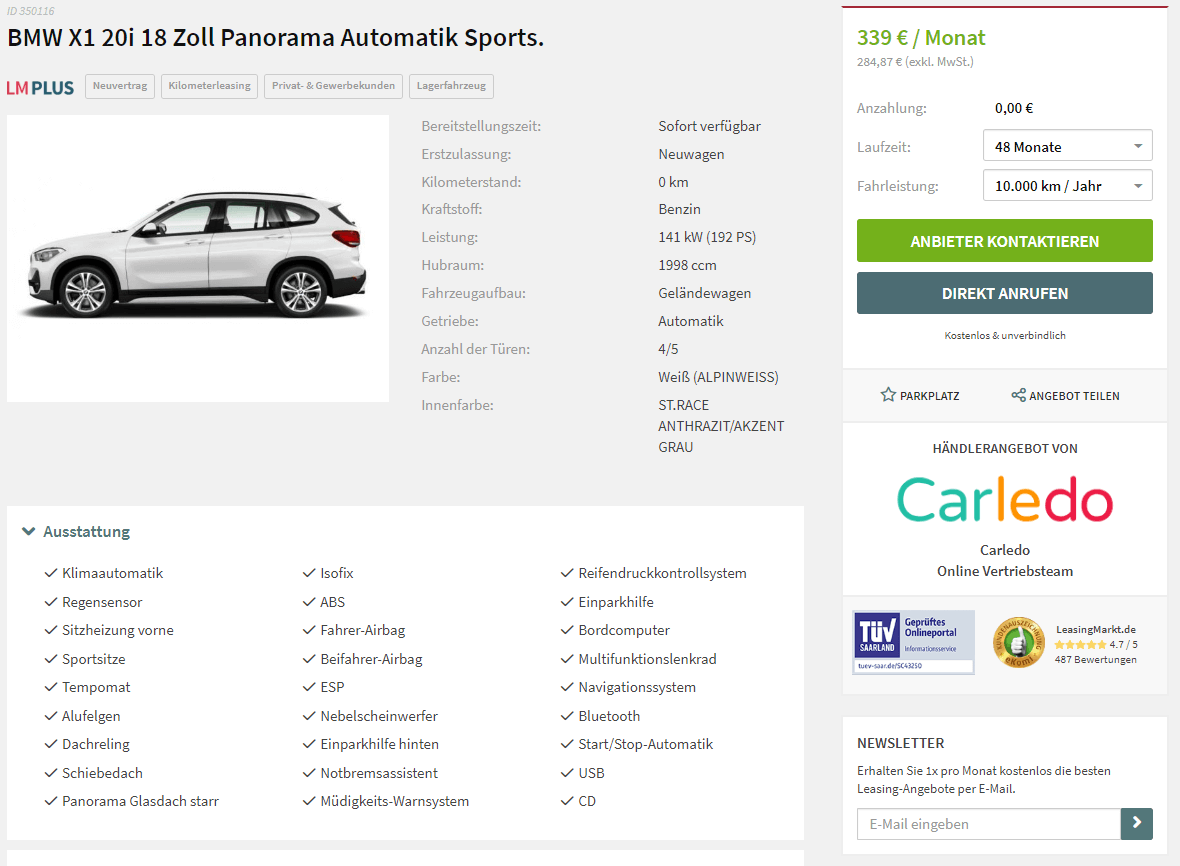Submit newsletter with the arrow button

(1136, 824)
